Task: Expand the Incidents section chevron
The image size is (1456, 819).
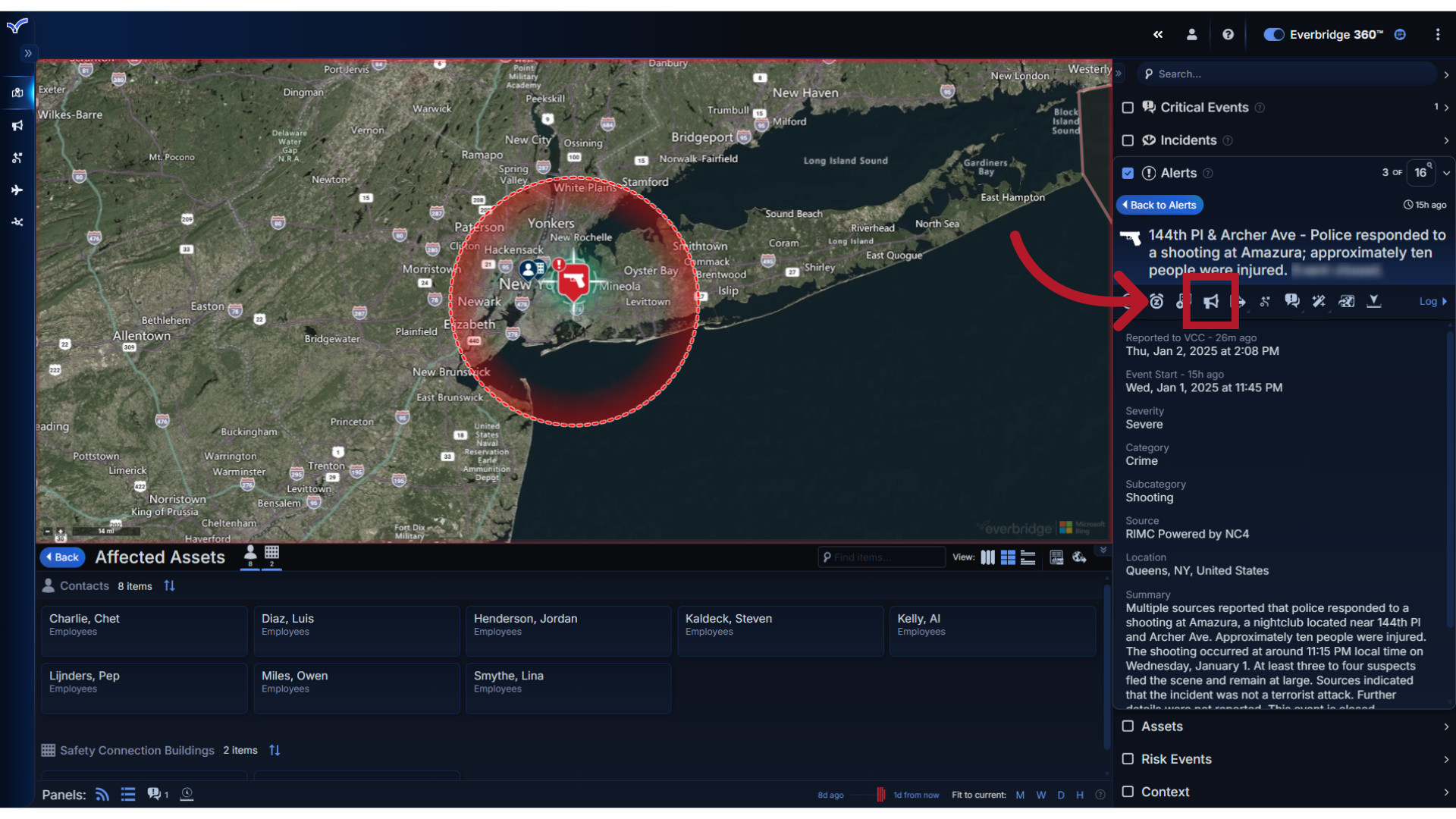Action: (x=1446, y=140)
